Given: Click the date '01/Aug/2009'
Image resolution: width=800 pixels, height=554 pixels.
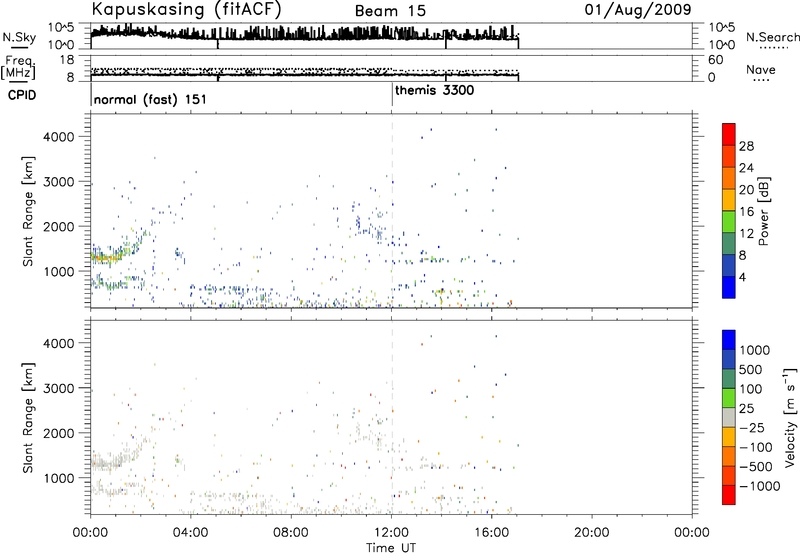Looking at the screenshot, I should point(638,10).
